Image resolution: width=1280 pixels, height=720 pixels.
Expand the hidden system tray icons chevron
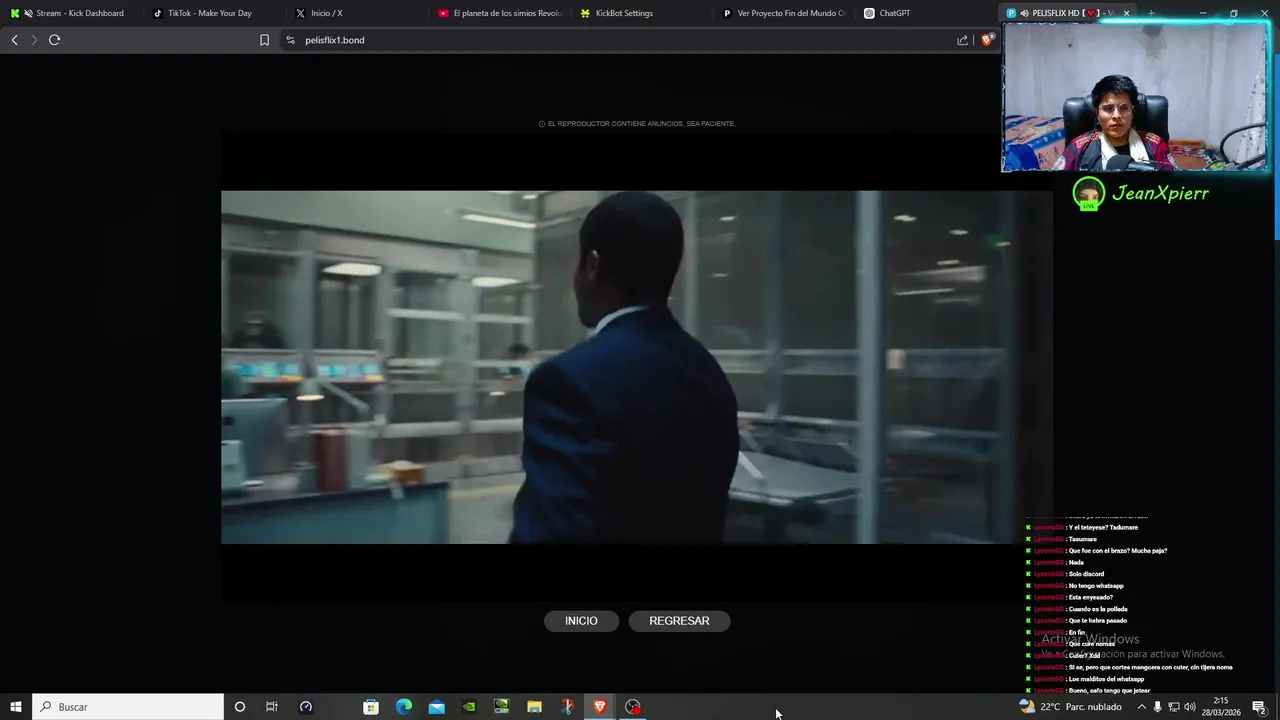click(x=1142, y=707)
